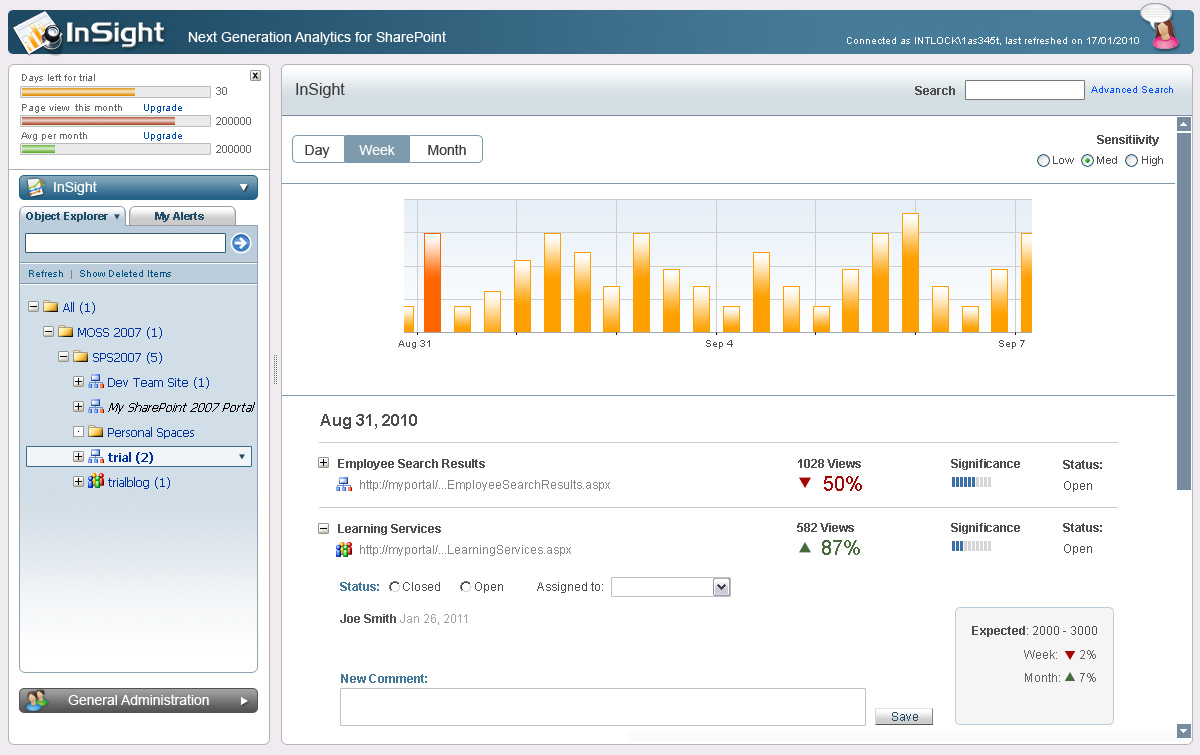Click the Page view this month progress bar
The image size is (1200, 755).
(116, 121)
